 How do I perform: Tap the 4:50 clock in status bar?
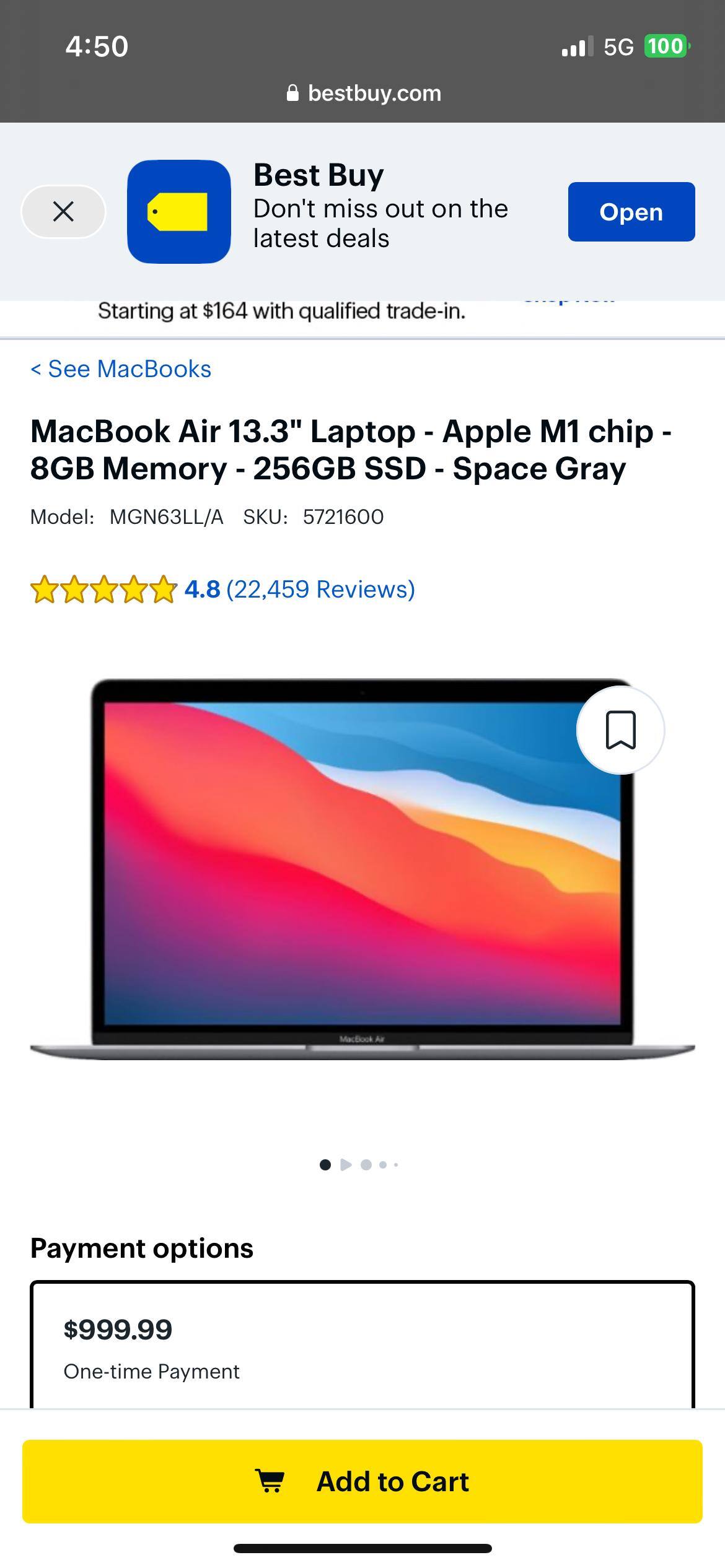tap(97, 46)
